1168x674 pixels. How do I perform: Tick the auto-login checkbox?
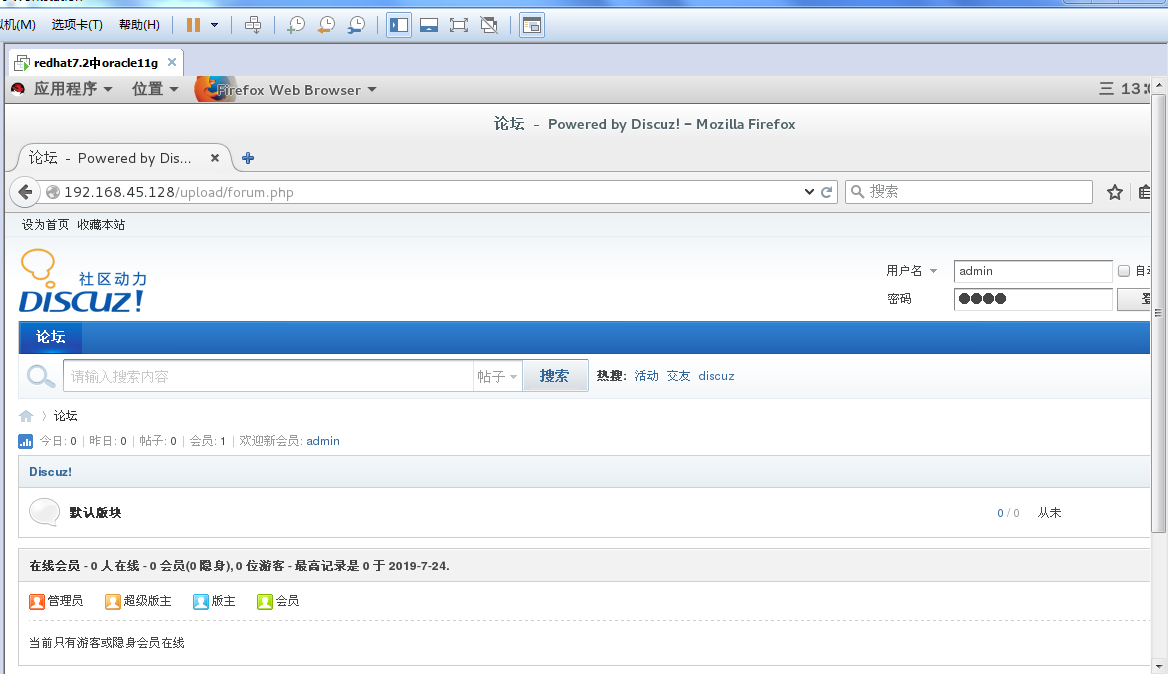[x=1124, y=271]
